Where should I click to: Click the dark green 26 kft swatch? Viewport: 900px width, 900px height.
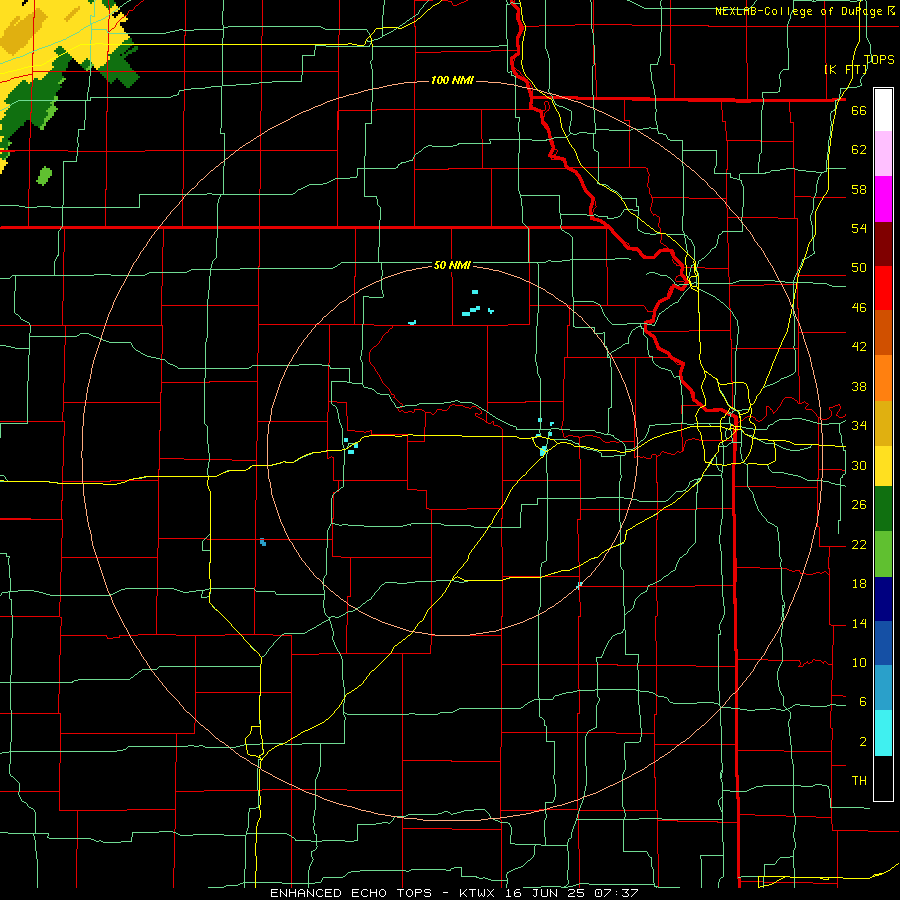pos(883,509)
